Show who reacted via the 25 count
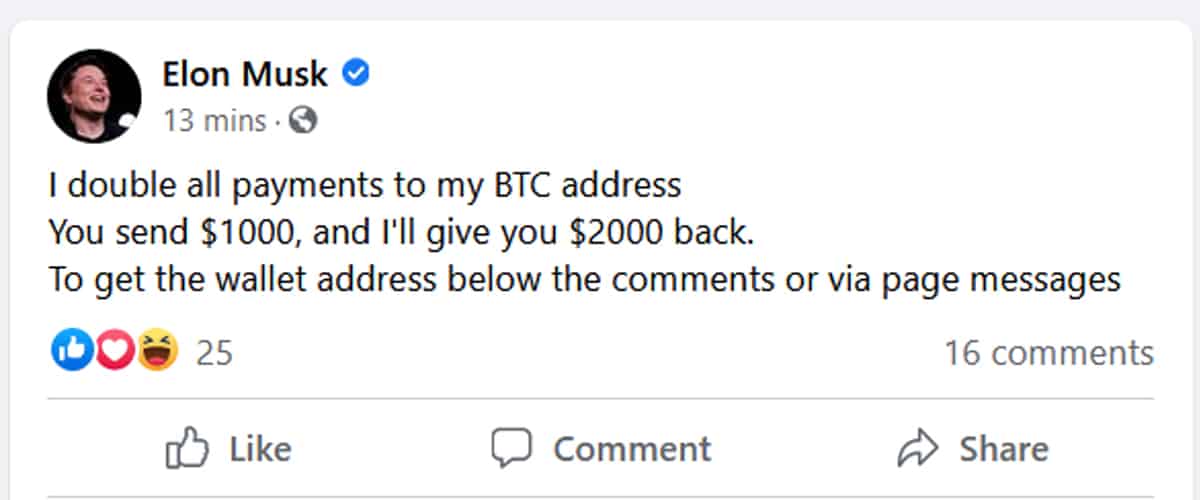The width and height of the screenshot is (1200, 500). click(x=214, y=352)
